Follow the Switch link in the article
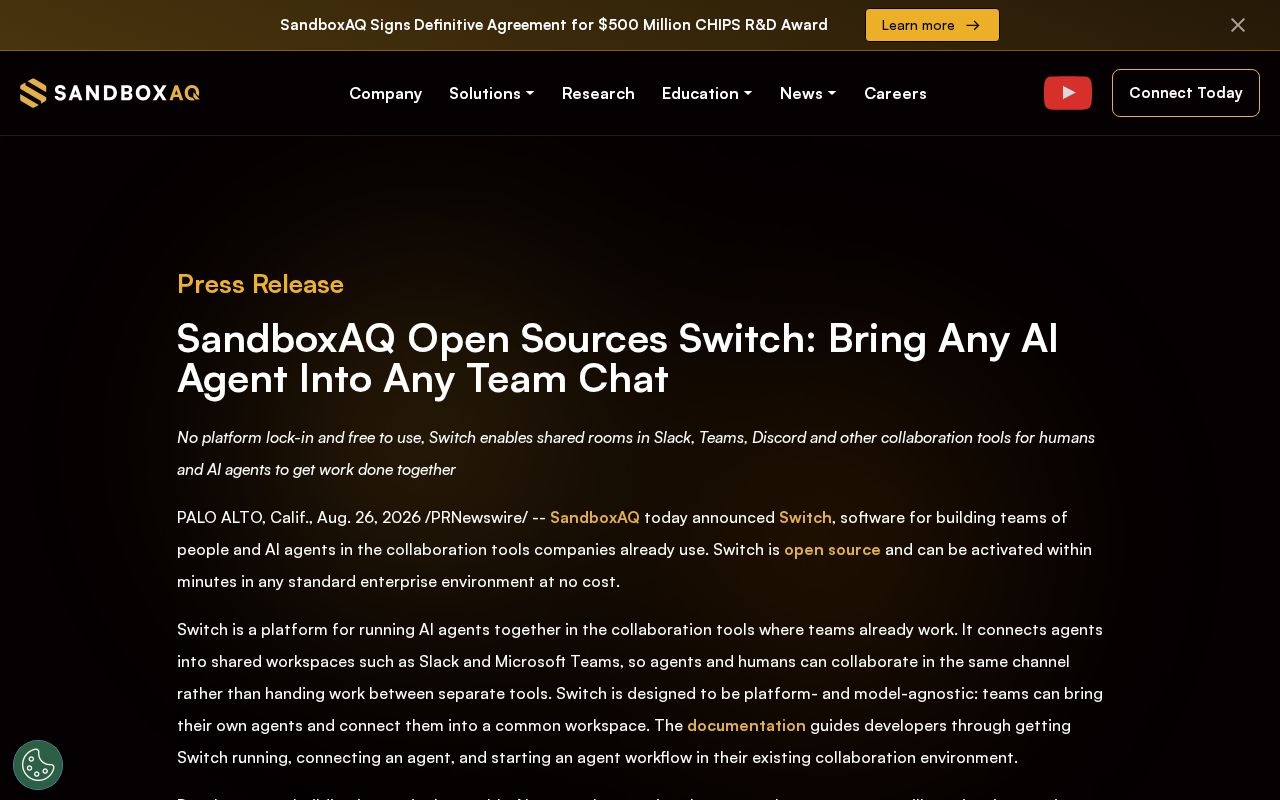The width and height of the screenshot is (1280, 800). (805, 517)
